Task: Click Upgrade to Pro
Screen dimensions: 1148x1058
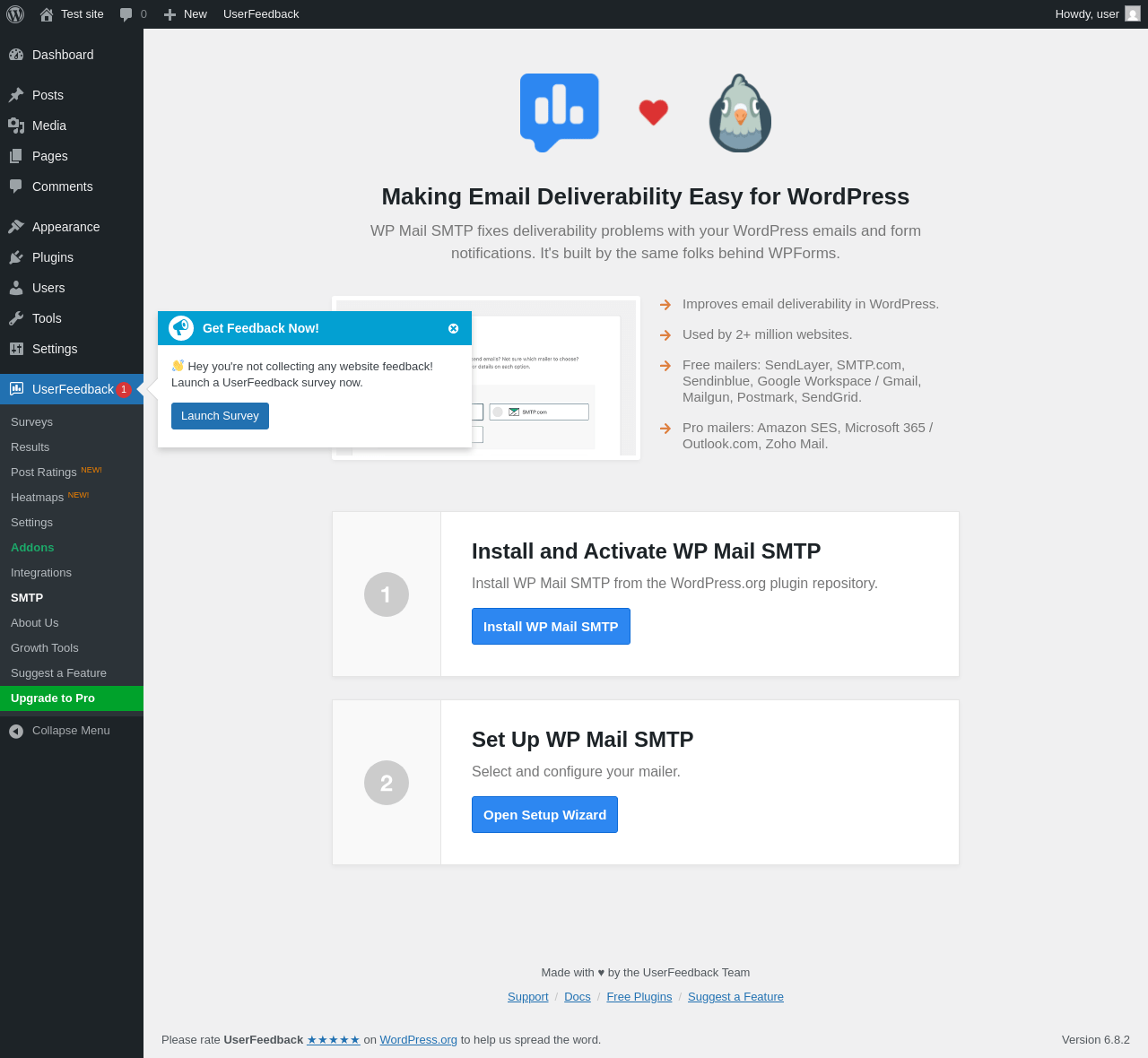Action: (72, 698)
